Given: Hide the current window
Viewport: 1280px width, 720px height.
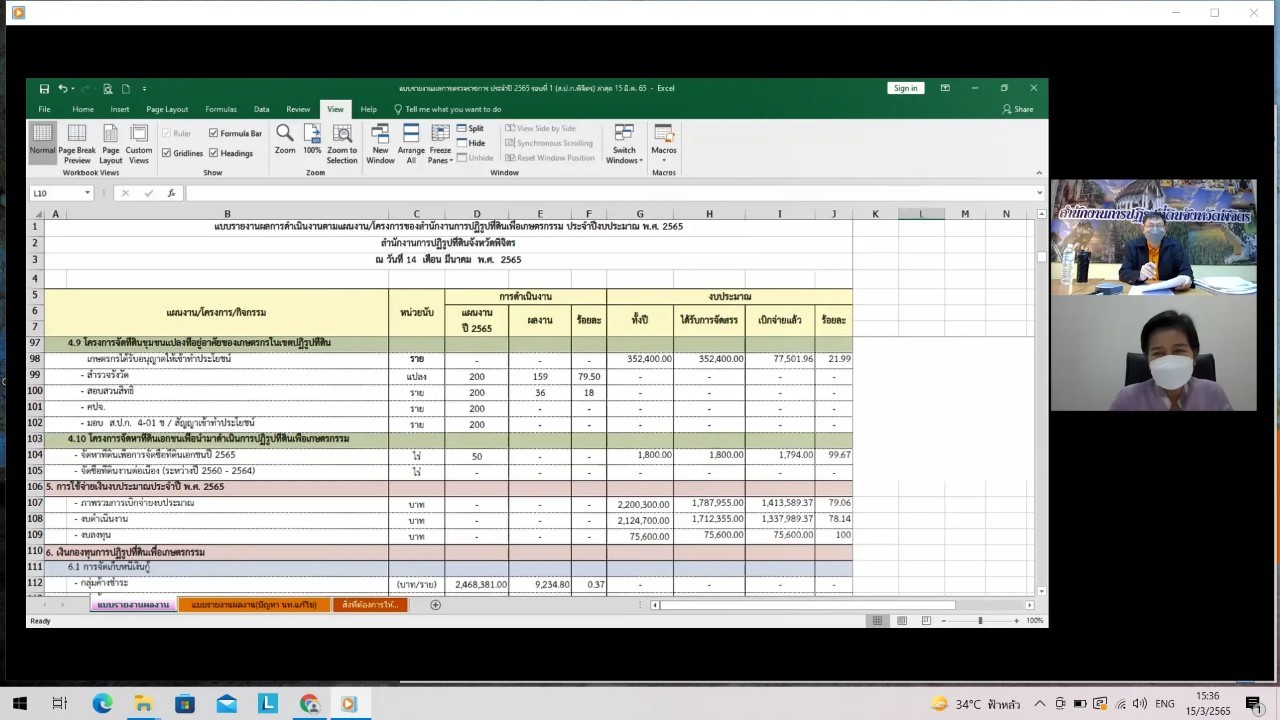Looking at the screenshot, I should tap(471, 143).
